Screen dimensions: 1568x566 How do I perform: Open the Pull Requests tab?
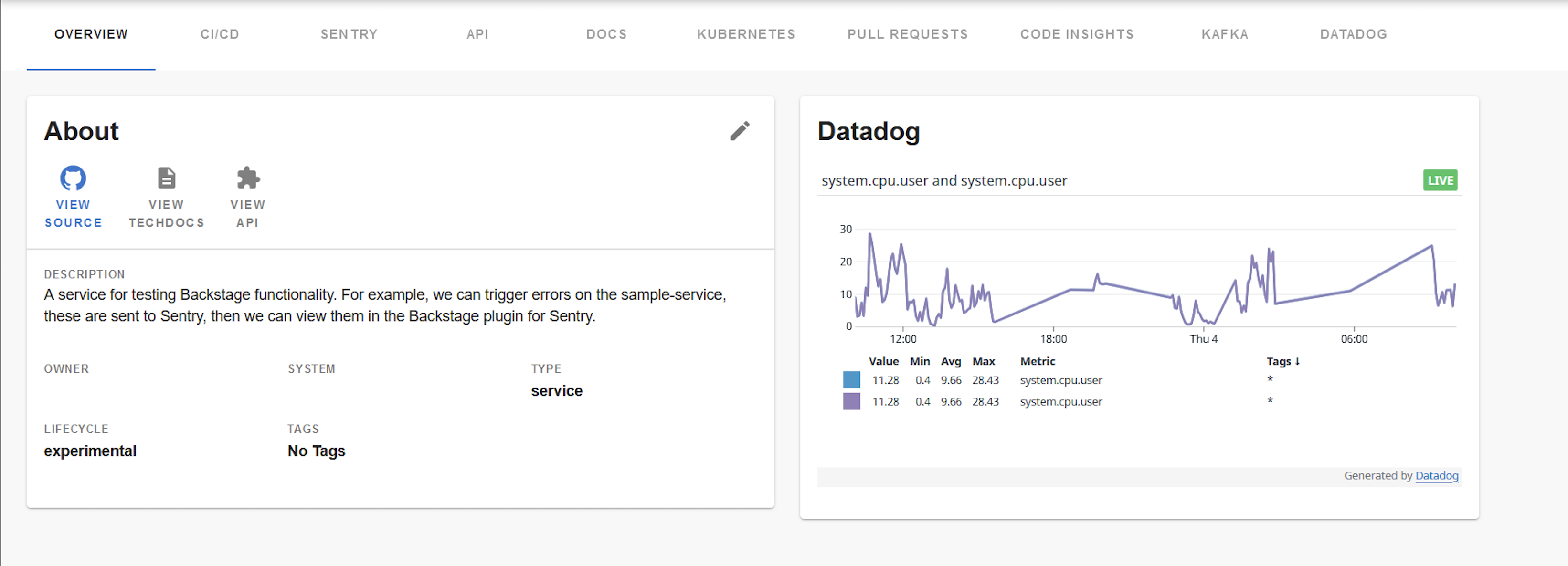tap(907, 35)
